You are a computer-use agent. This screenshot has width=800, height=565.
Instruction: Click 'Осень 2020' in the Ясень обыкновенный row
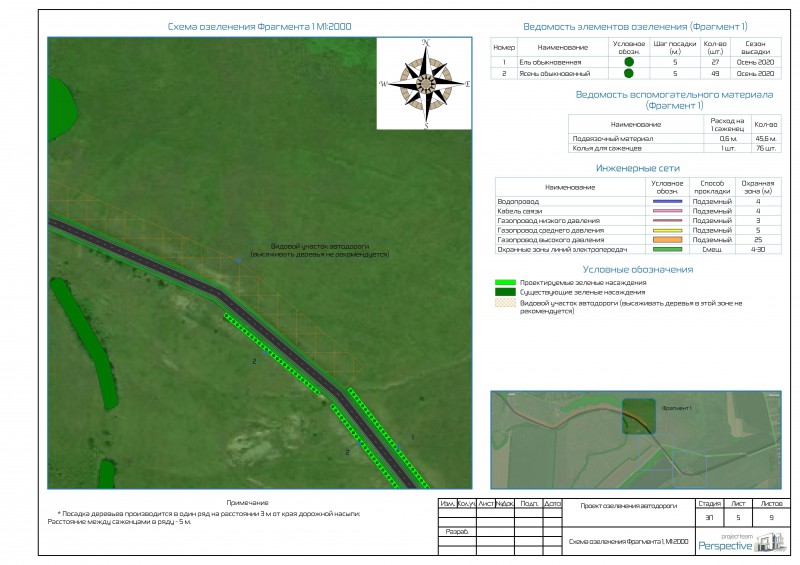click(755, 73)
